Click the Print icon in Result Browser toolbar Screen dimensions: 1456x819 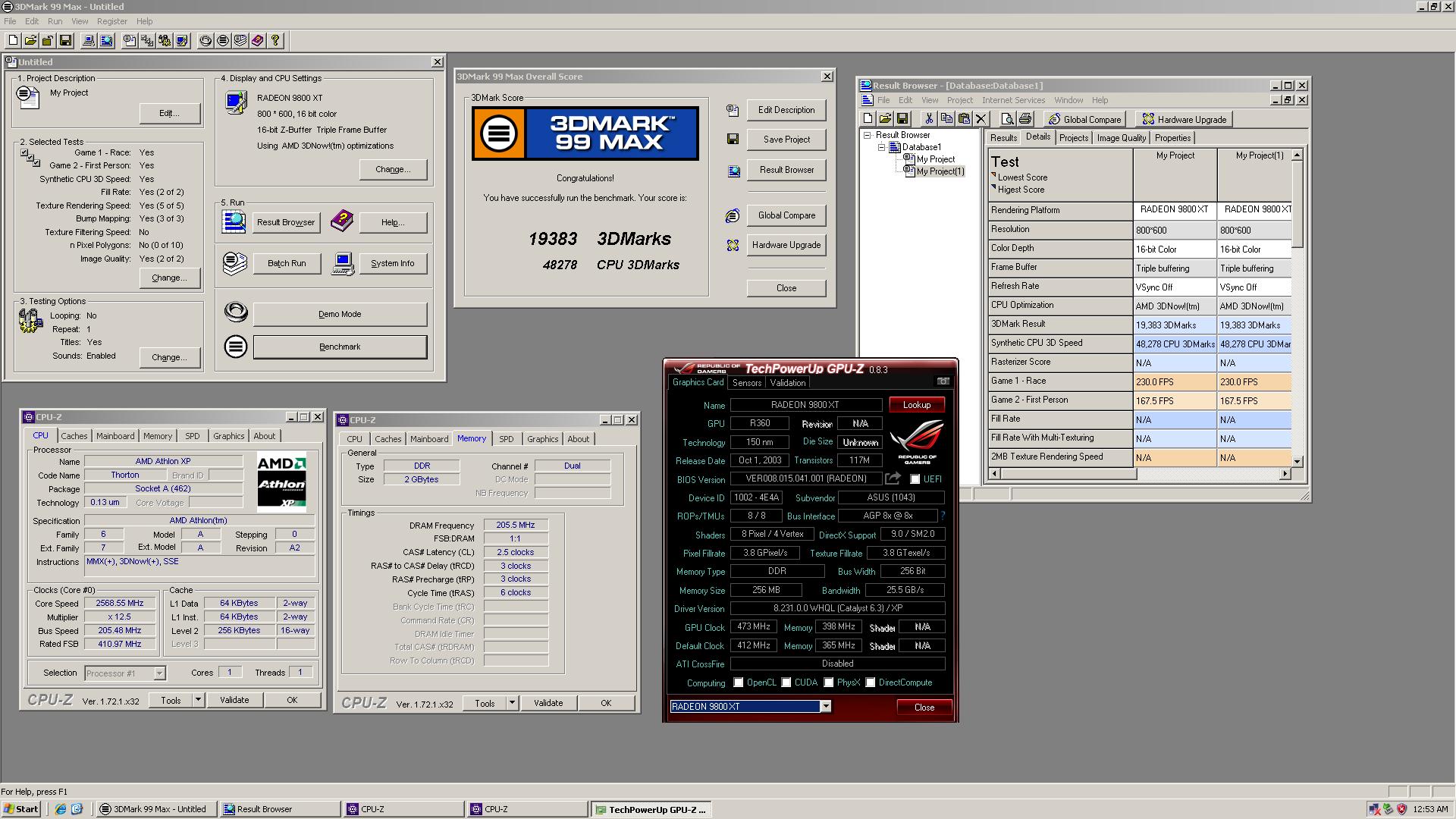coord(1025,119)
